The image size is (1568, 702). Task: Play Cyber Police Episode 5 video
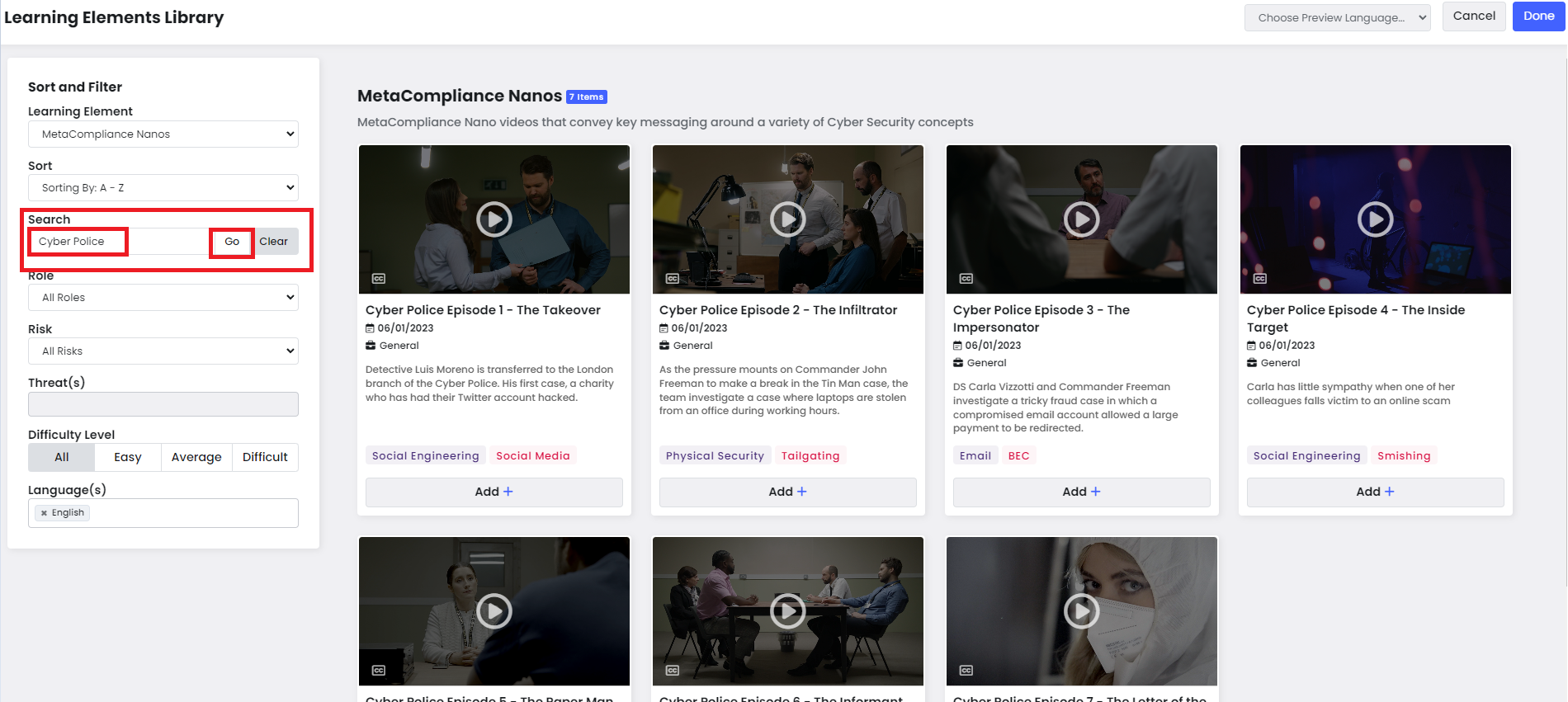(x=494, y=611)
